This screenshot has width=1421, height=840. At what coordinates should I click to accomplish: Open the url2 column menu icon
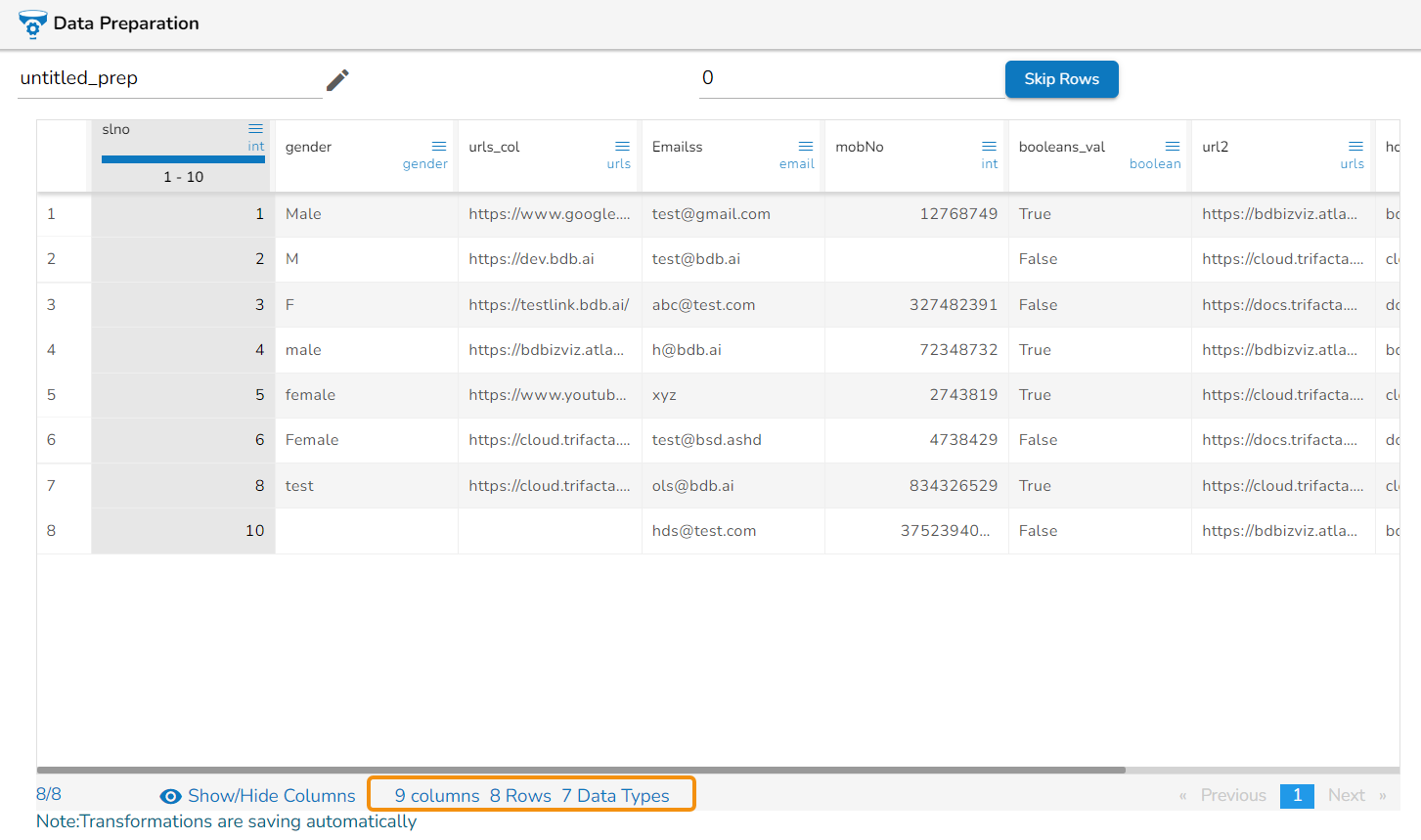[x=1355, y=147]
